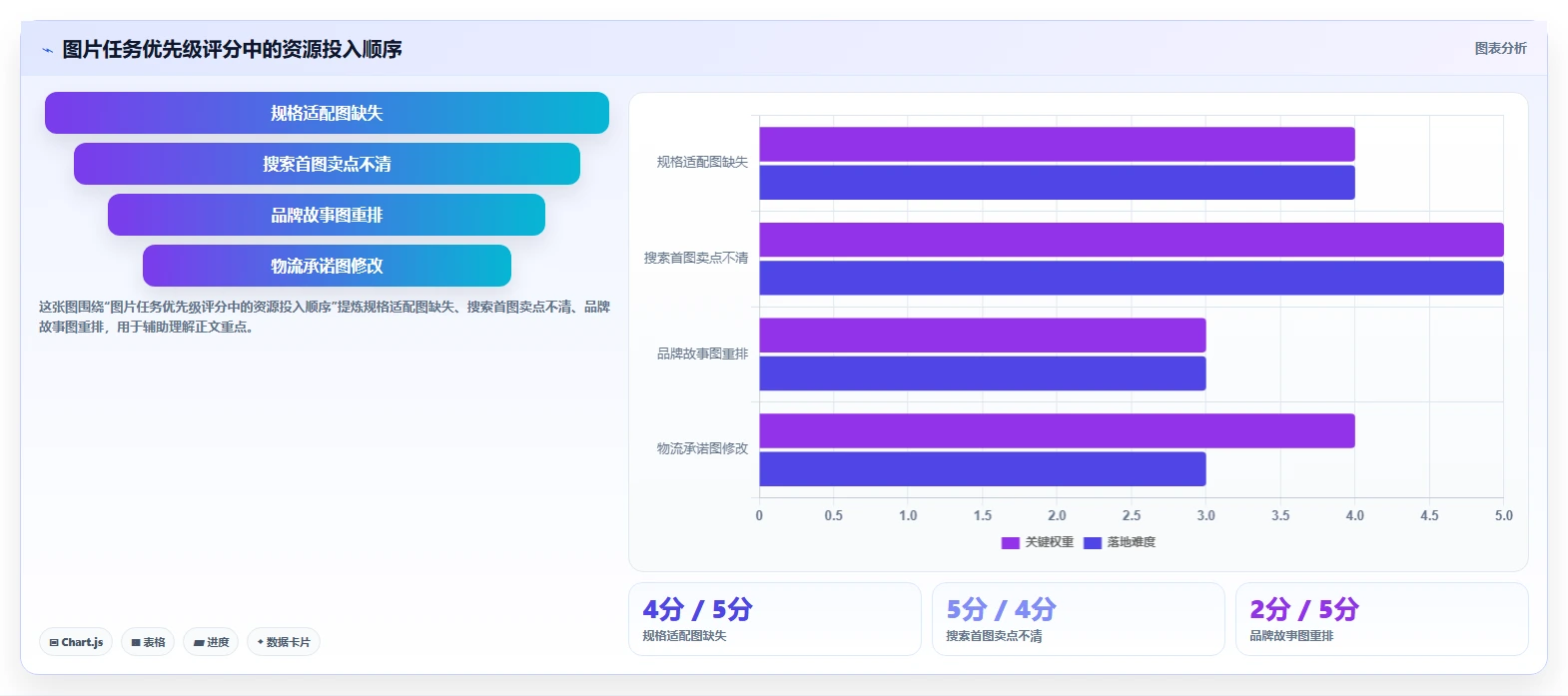
Task: Click the 表格 tag chip
Action: 148,642
